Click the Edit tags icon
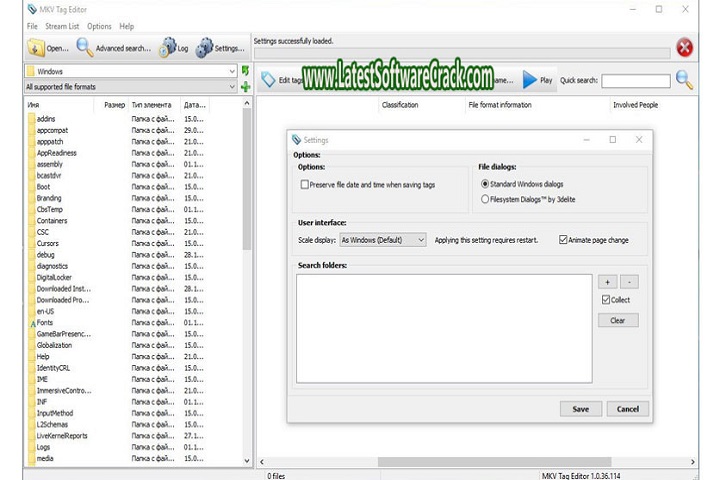Viewport: 720px width, 480px height. (x=268, y=80)
